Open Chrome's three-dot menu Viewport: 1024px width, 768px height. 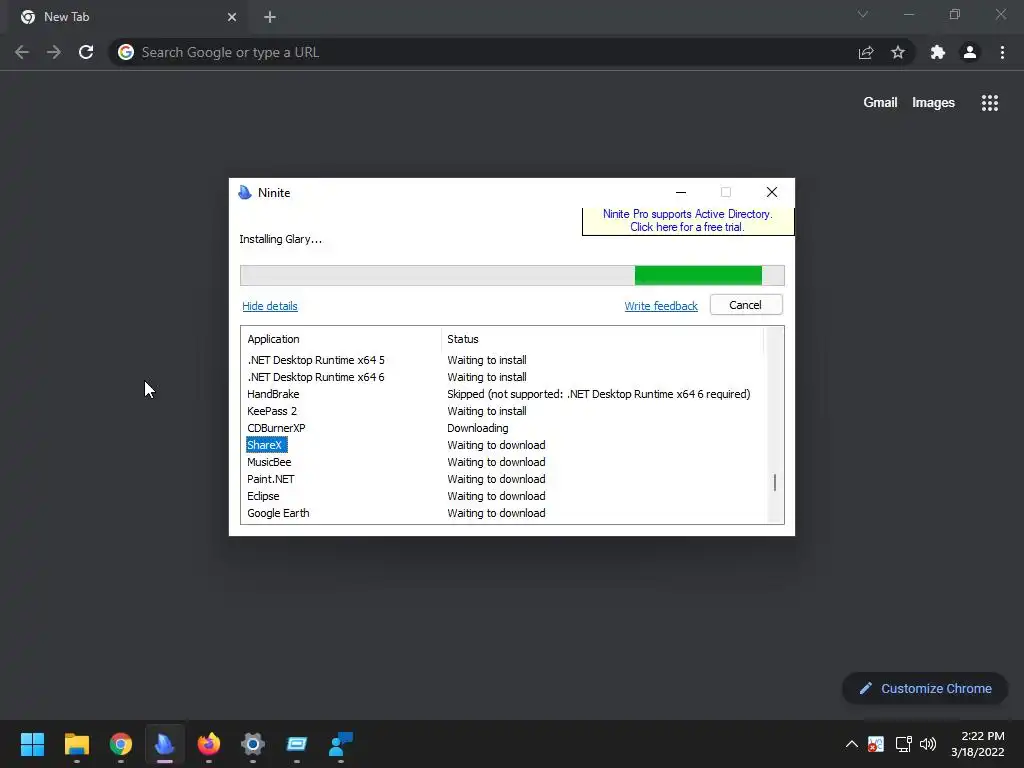coord(1002,52)
